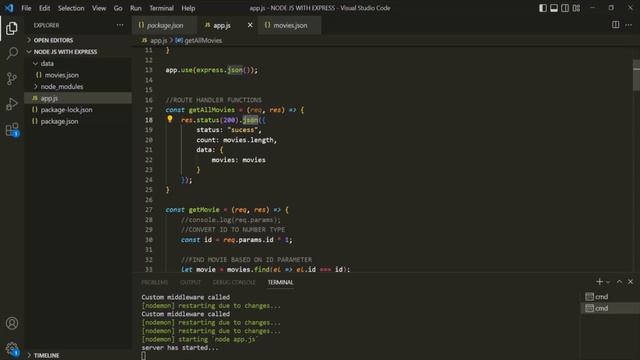Image resolution: width=640 pixels, height=360 pixels.
Task: Create a new terminal with plus icon
Action: tap(599, 282)
